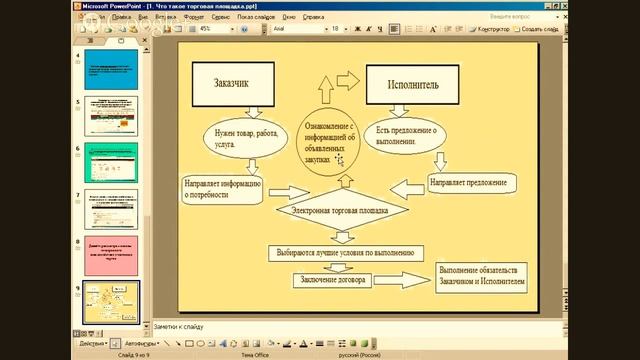Viewport: 640px width, 360px height.
Task: Open the zoom 45% dropdown
Action: [x=233, y=29]
